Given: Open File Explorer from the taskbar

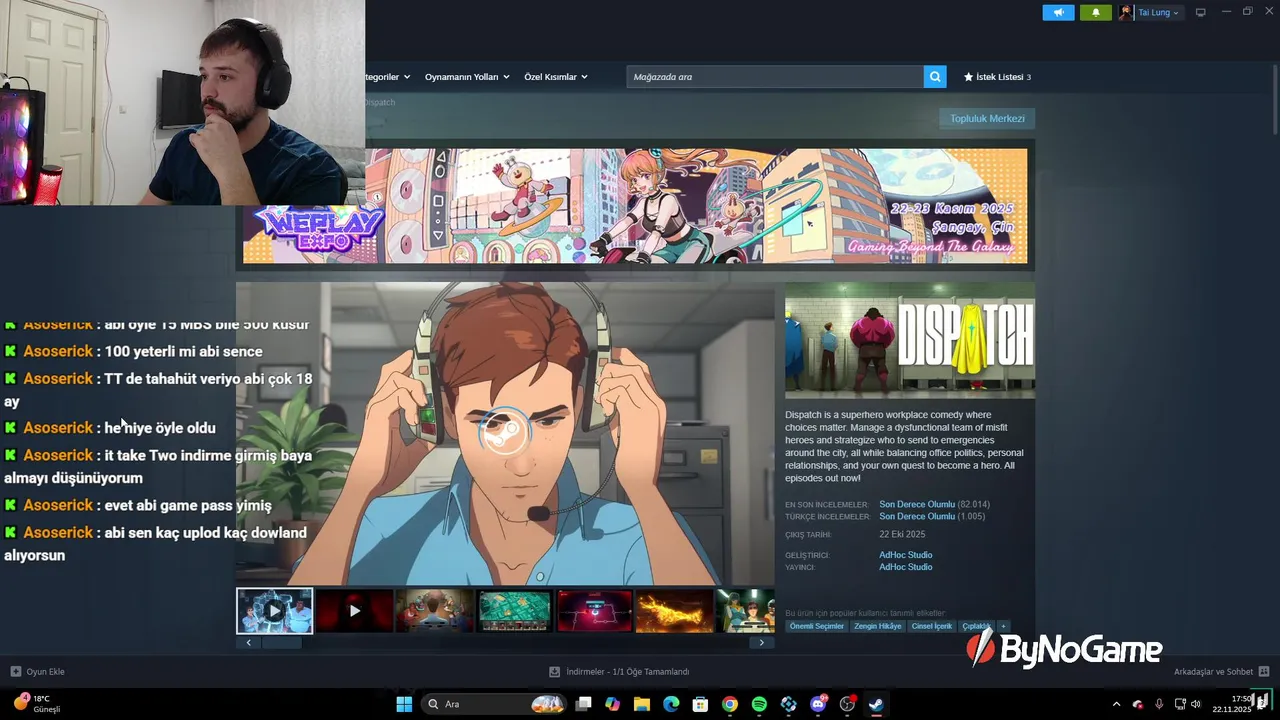Looking at the screenshot, I should [642, 704].
